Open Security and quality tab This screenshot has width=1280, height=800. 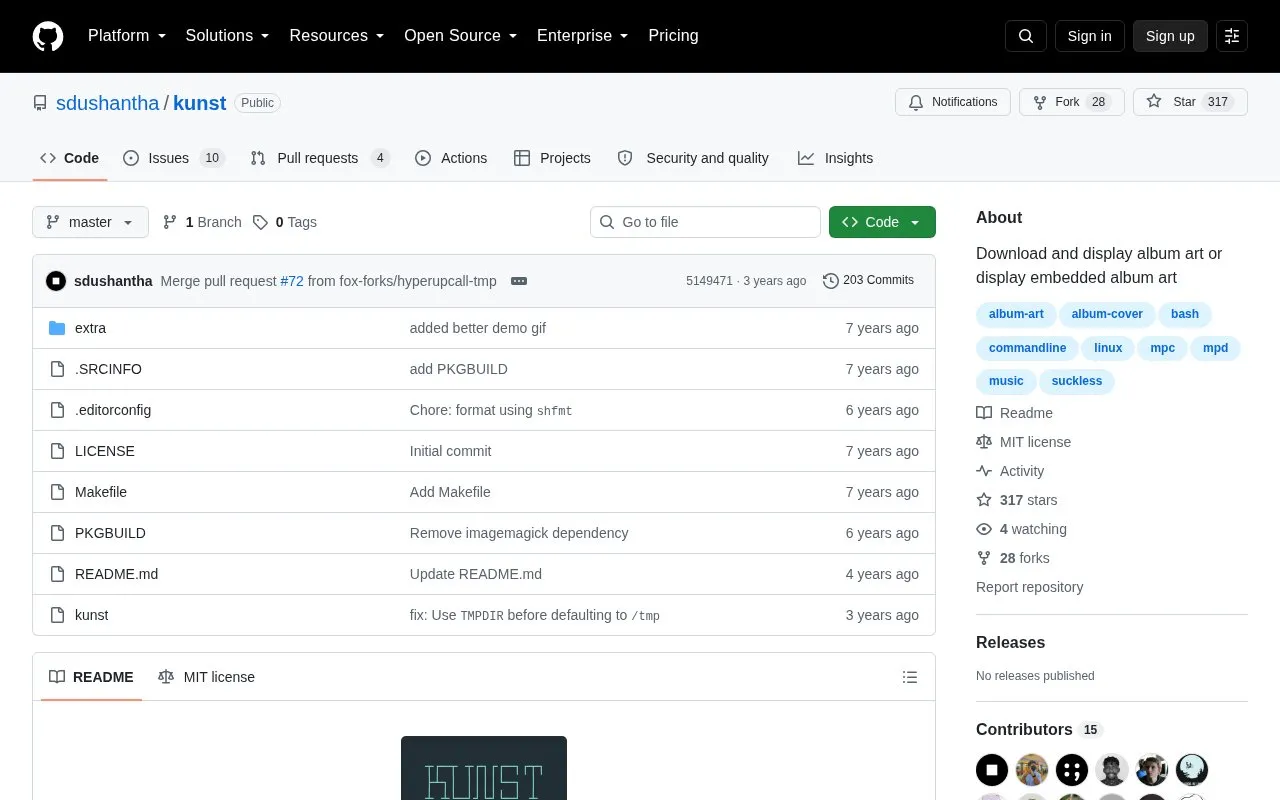point(694,158)
